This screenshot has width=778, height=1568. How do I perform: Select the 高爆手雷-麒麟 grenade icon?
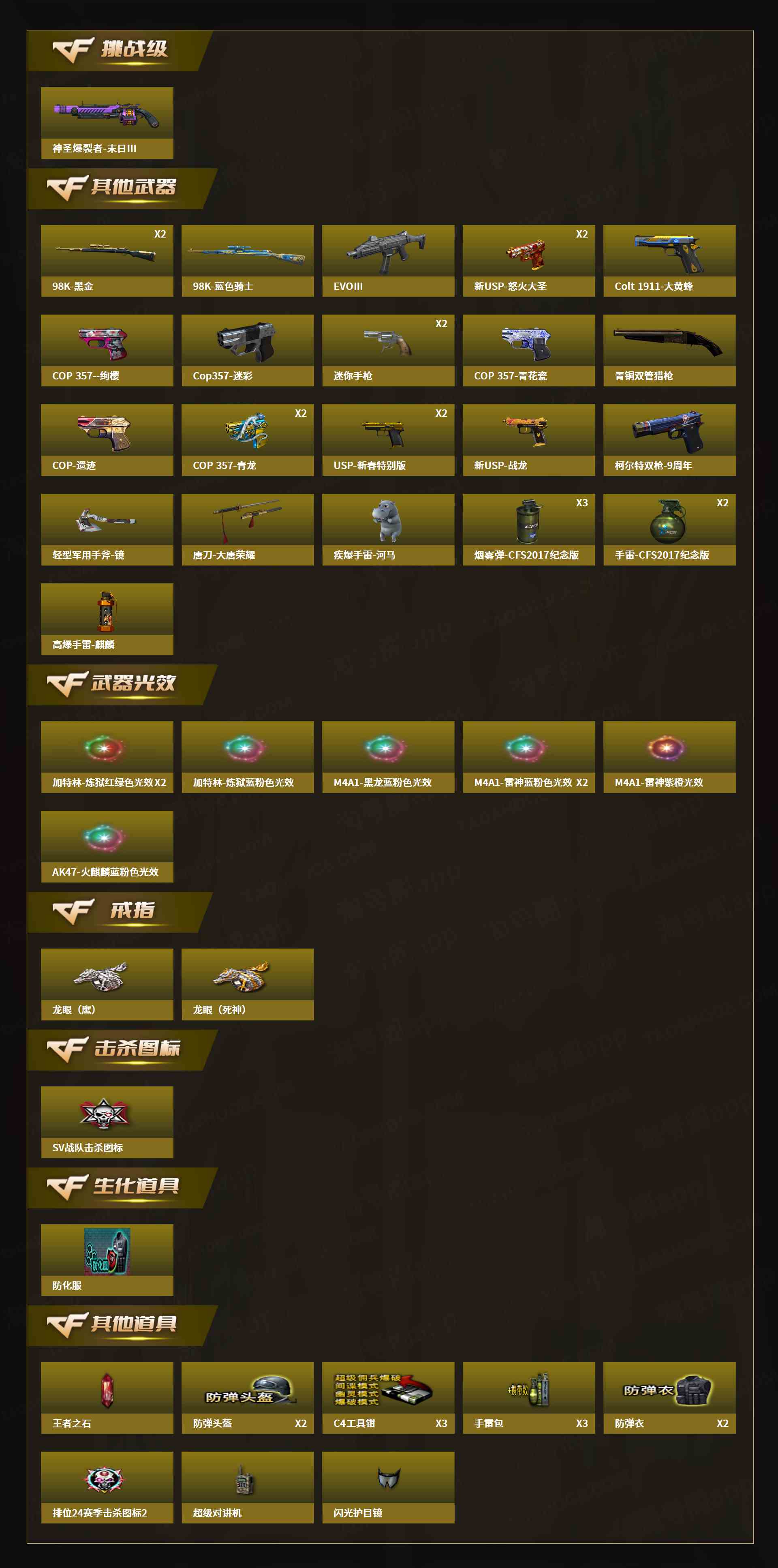(107, 611)
